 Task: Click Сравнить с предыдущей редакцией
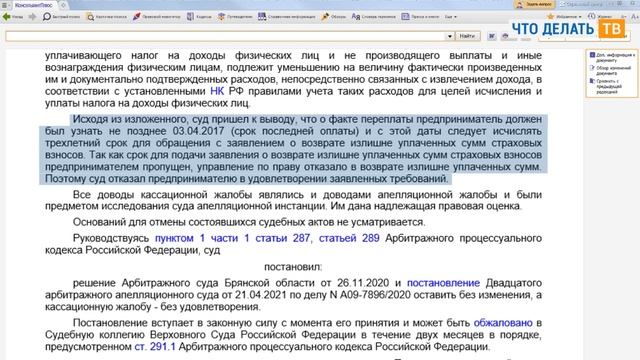click(606, 87)
